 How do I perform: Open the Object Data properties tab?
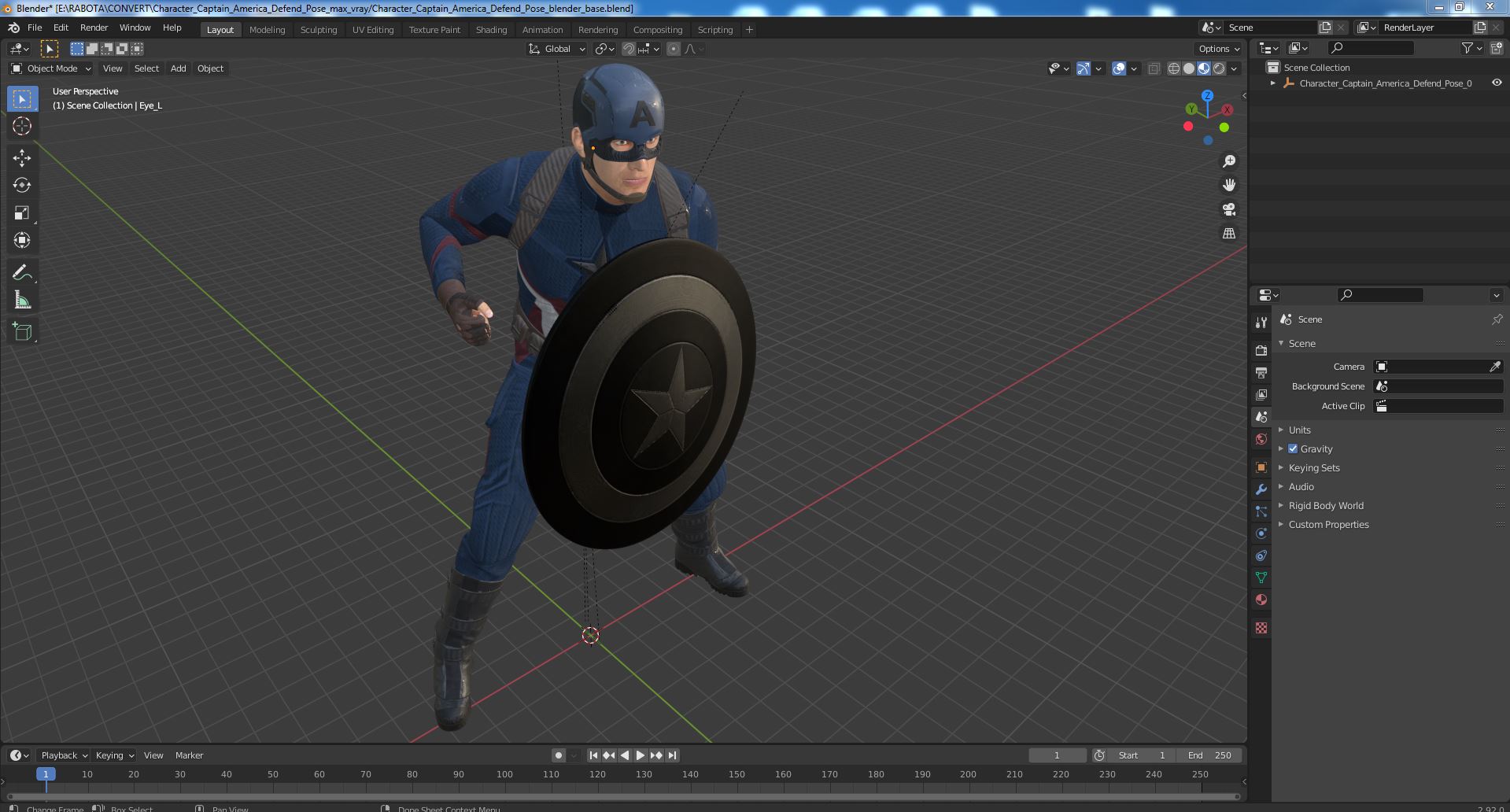click(1261, 578)
